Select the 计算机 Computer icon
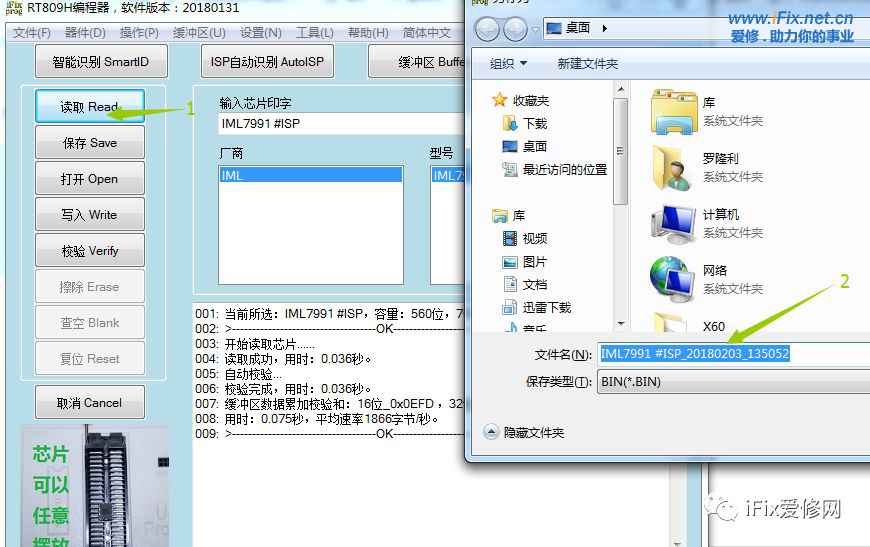Image resolution: width=870 pixels, height=547 pixels. coord(674,224)
